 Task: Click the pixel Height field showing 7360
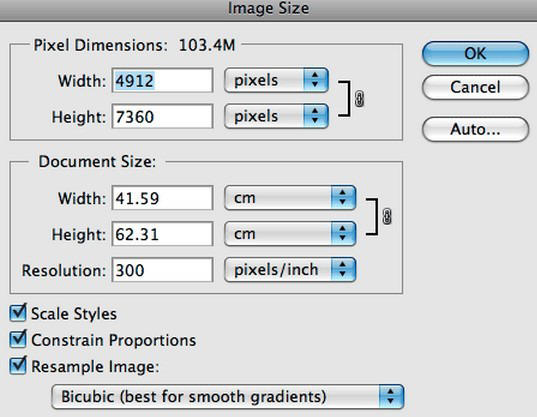[162, 116]
